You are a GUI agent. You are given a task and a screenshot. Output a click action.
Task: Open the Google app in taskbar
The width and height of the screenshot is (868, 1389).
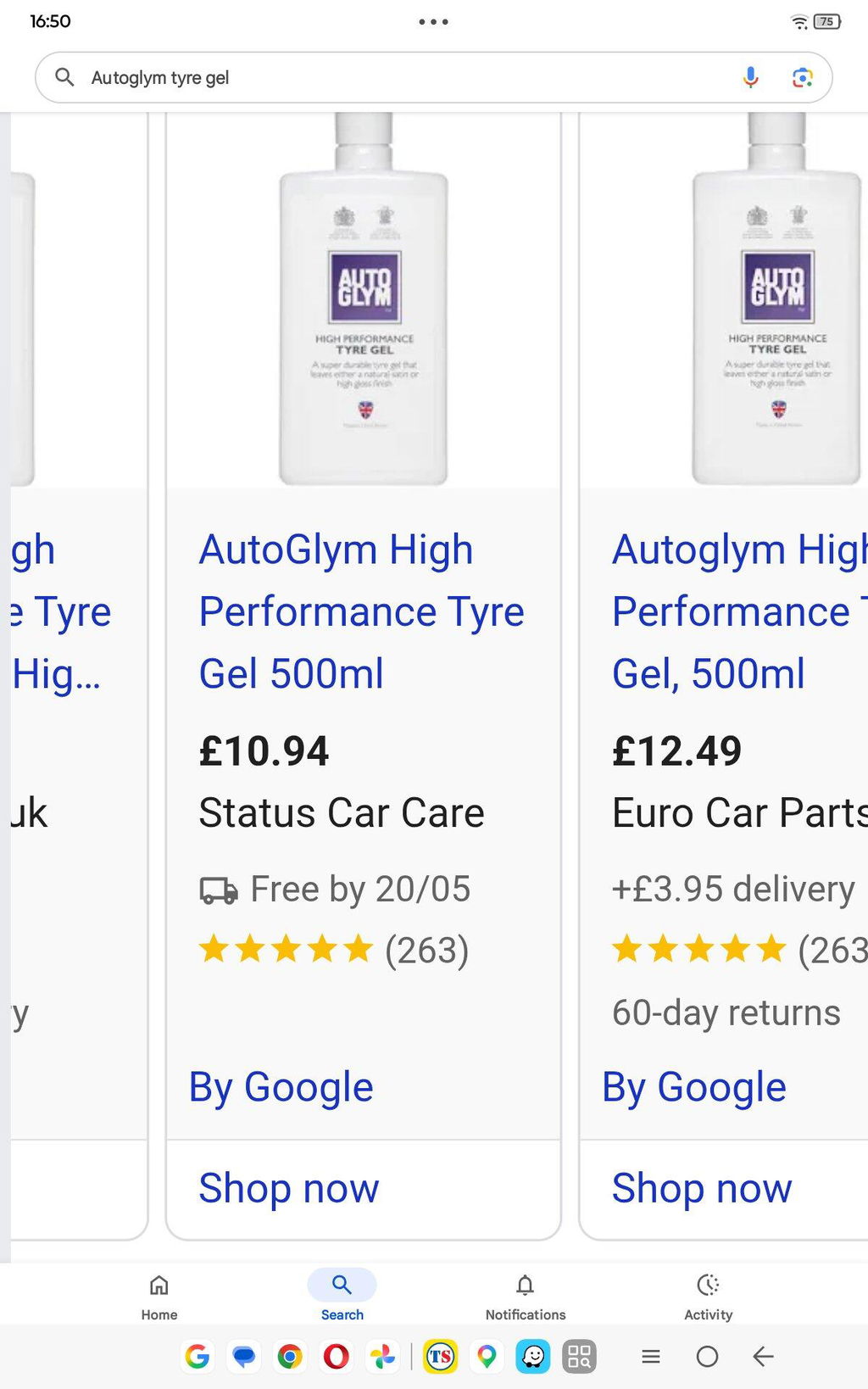198,1357
